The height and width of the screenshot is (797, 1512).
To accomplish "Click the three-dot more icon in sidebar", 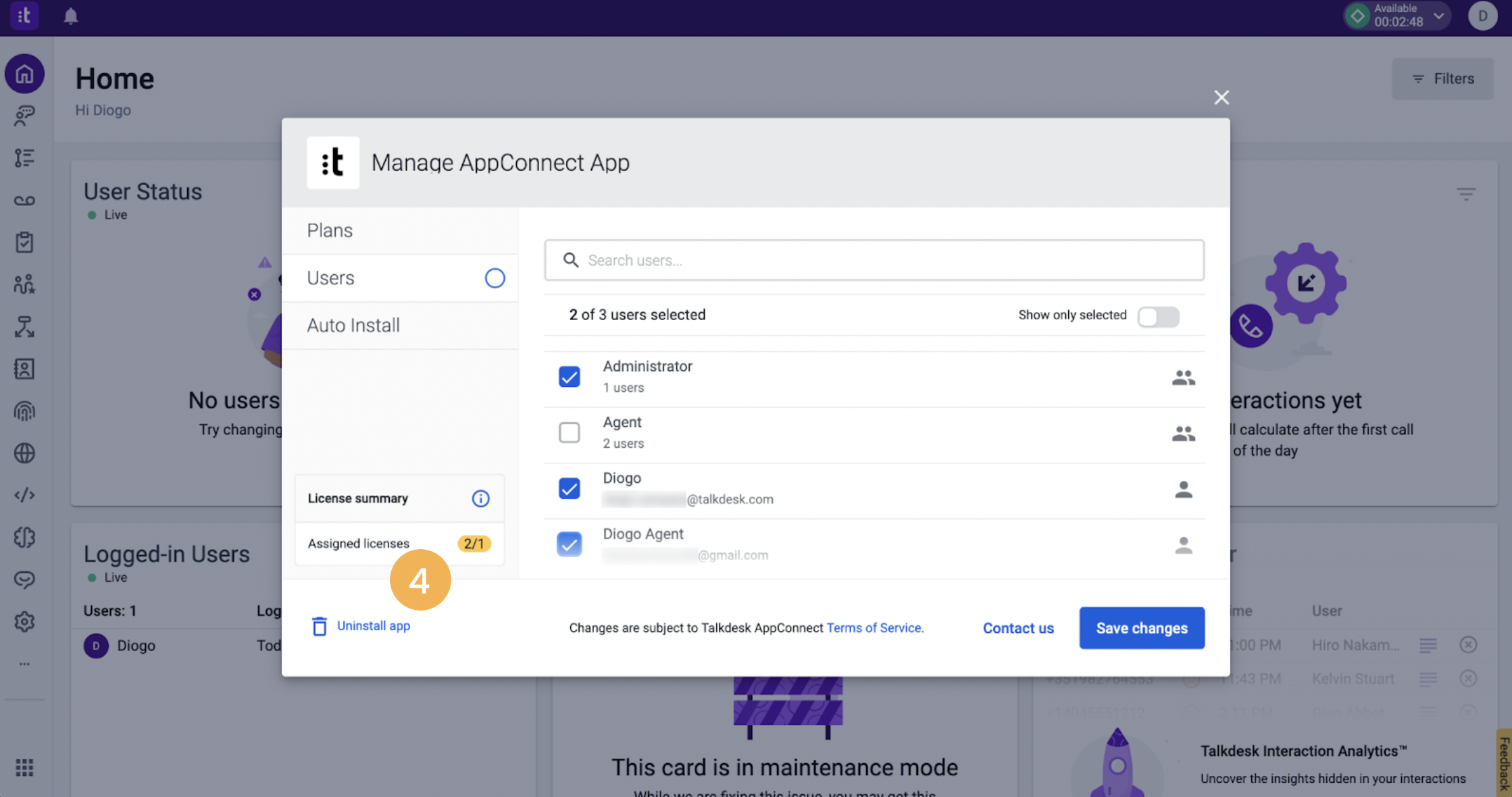I will (x=24, y=664).
